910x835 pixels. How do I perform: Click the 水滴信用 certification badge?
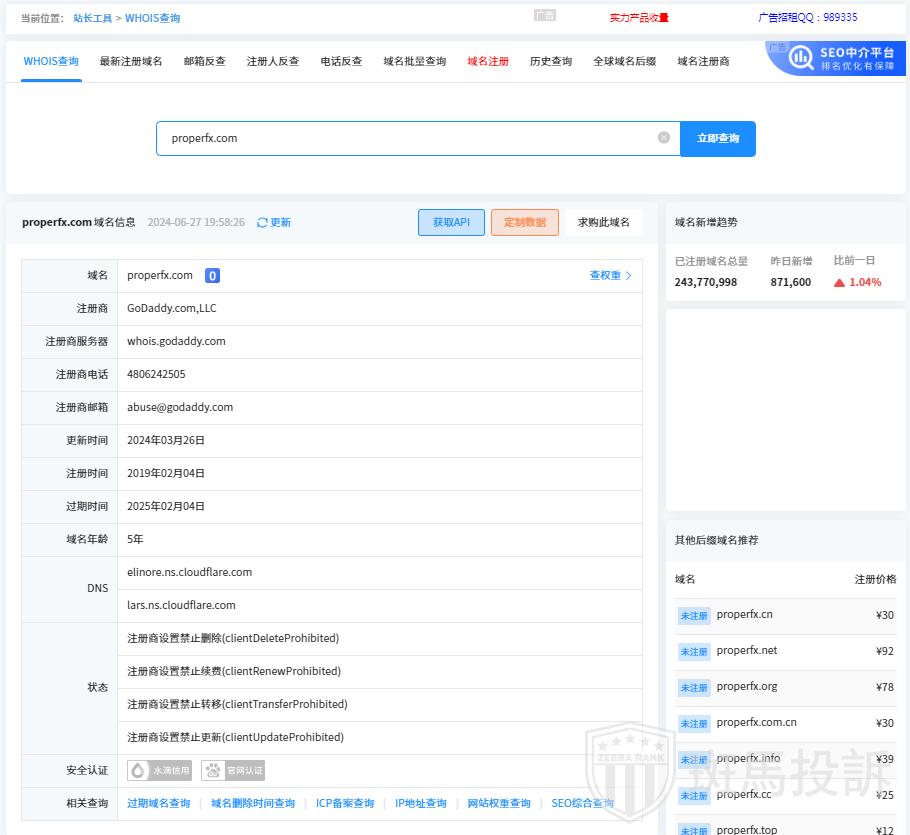pos(160,771)
